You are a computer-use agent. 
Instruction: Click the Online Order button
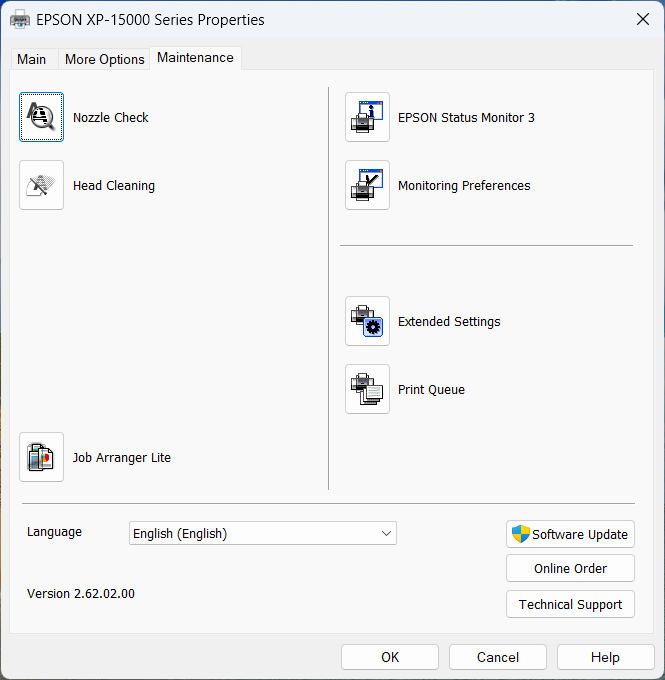[570, 568]
